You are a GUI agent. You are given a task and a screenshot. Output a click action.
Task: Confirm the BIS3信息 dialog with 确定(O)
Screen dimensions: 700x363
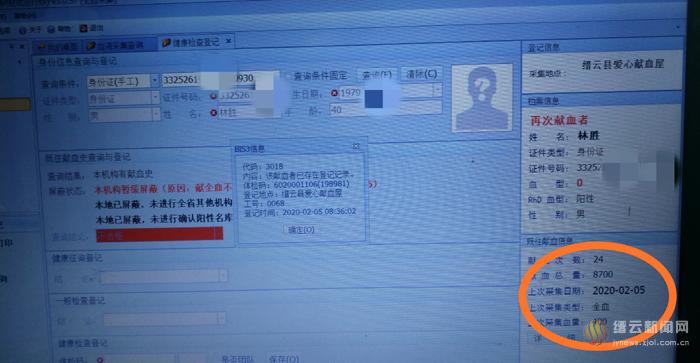[x=301, y=229]
